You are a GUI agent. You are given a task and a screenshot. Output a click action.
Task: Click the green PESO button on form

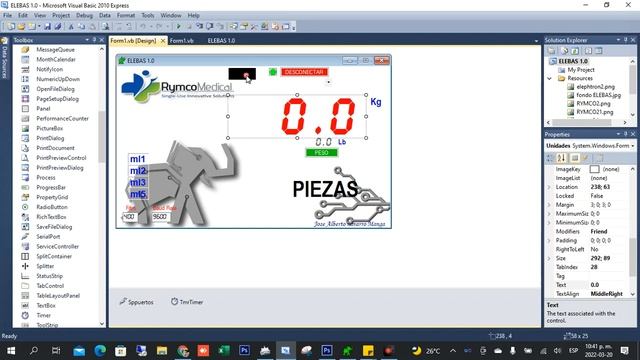322,153
